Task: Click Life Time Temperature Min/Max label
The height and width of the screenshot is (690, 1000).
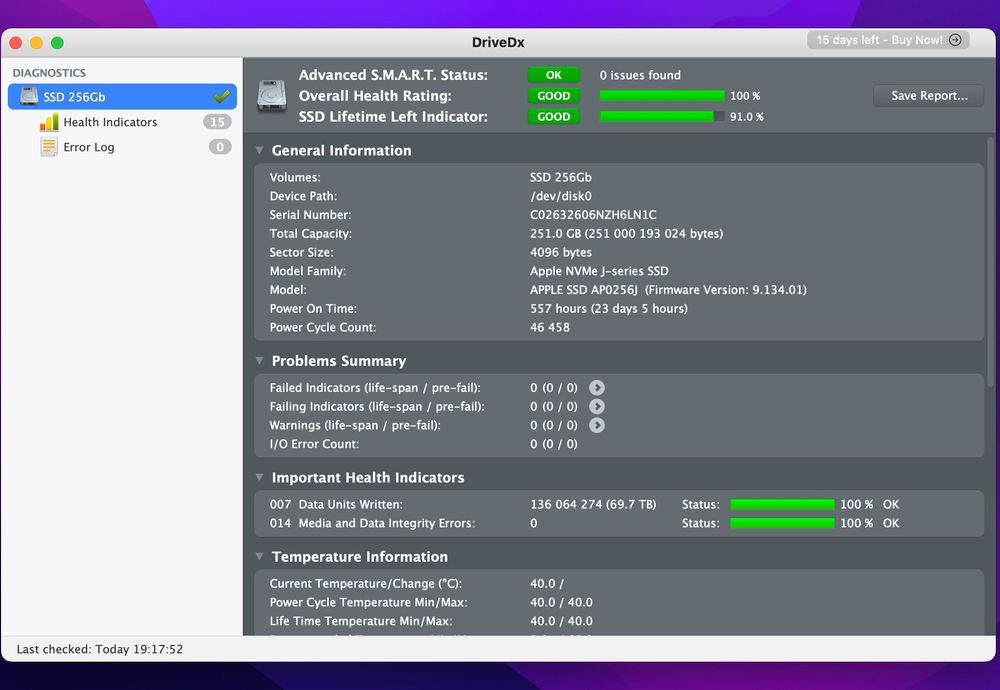Action: click(361, 621)
